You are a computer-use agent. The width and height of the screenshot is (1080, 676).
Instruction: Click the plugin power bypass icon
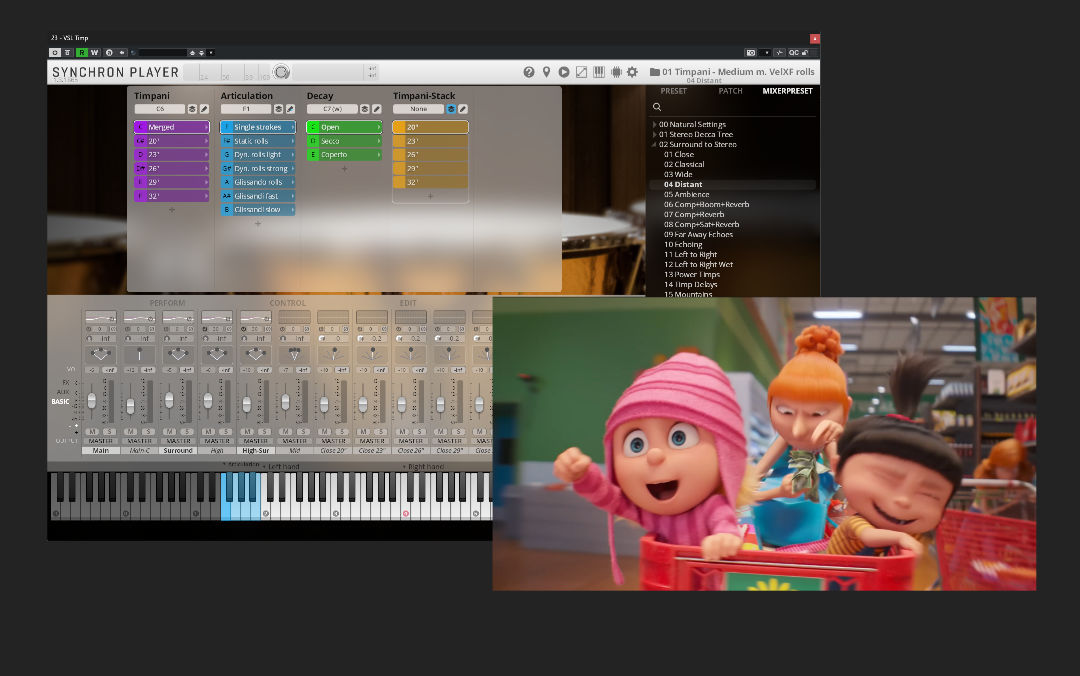coord(54,52)
